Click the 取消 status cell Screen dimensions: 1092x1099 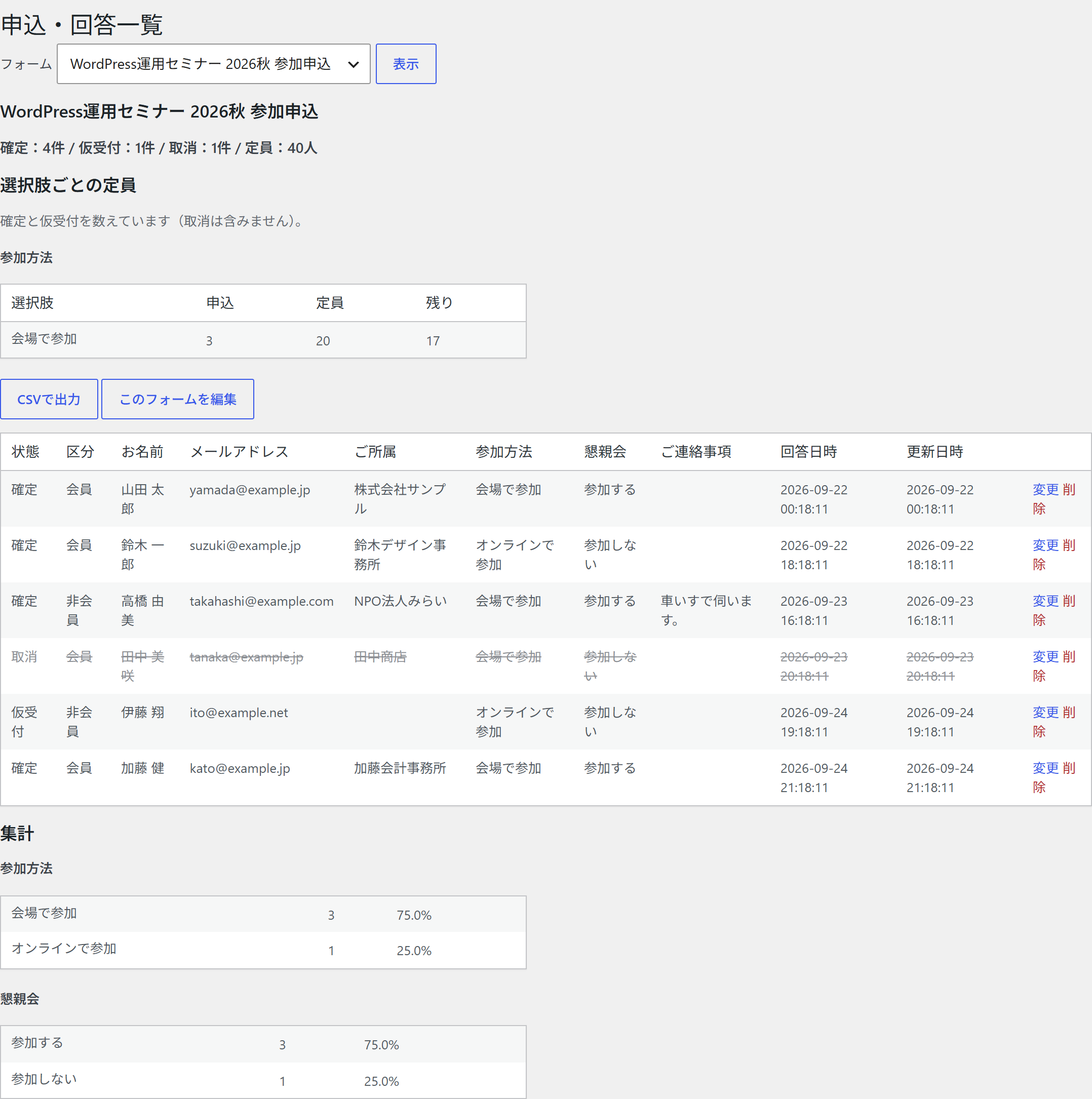point(24,657)
